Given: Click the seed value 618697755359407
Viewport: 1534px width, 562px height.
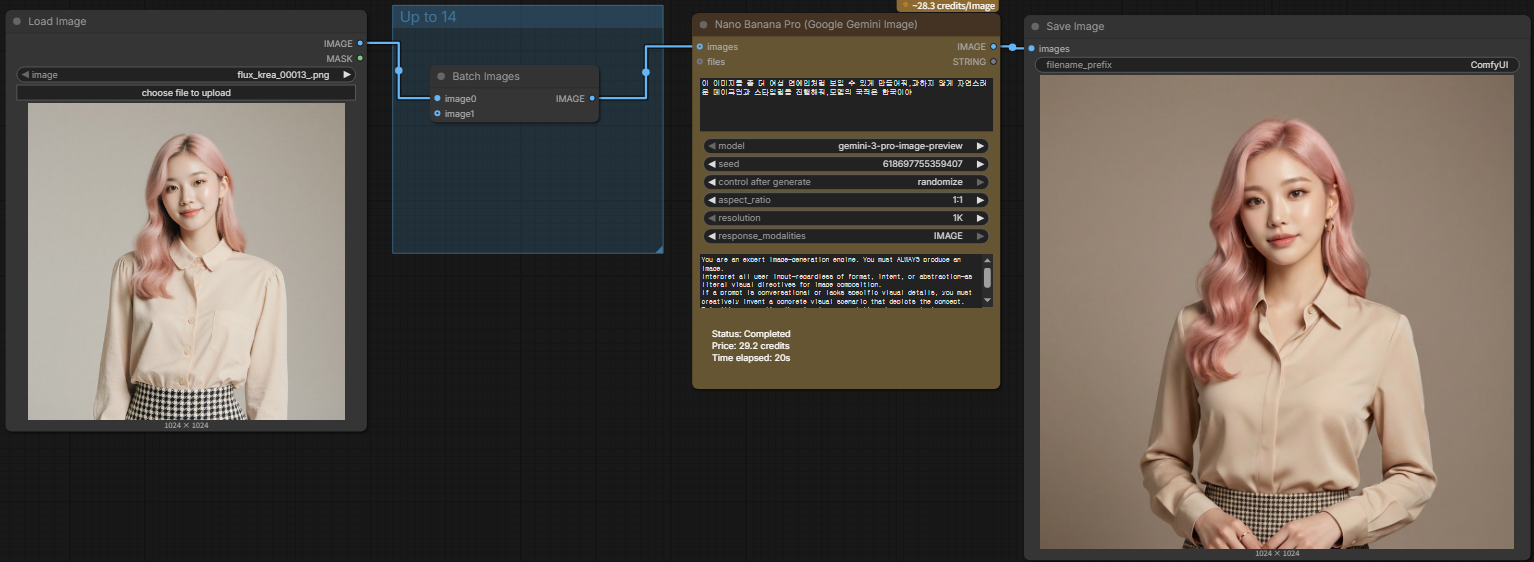Looking at the screenshot, I should (x=922, y=164).
